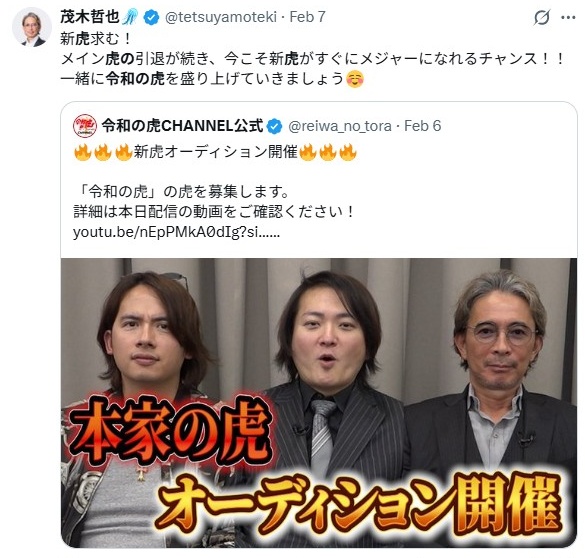
Task: Click the jellyfish emoji after the author name
Action: click(130, 17)
